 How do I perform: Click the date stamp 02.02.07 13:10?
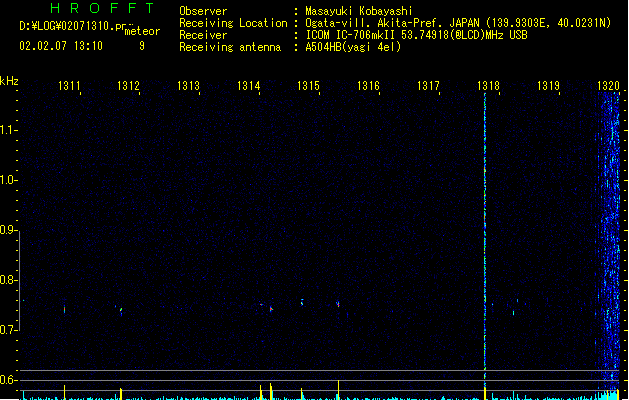point(61,46)
